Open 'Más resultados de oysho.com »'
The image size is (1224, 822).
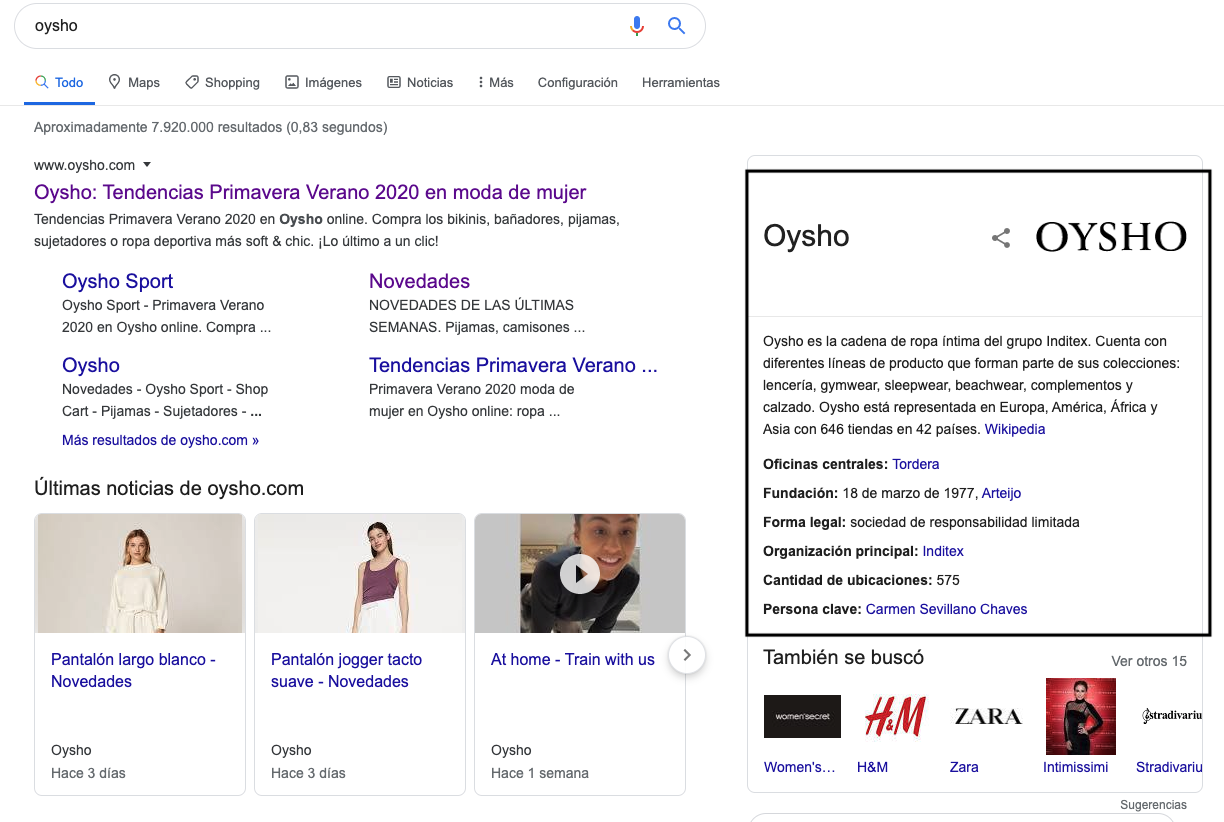(160, 439)
